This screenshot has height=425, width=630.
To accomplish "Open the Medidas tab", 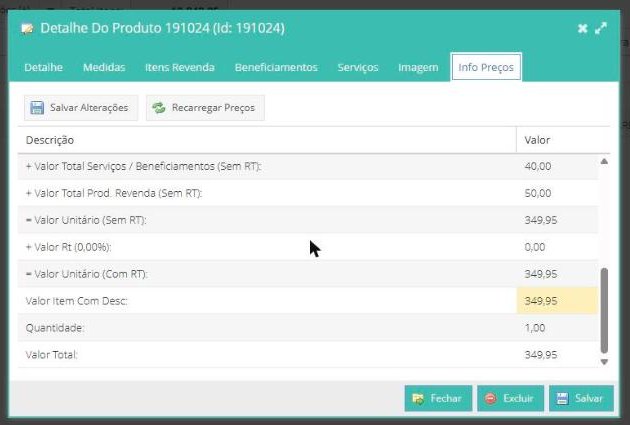I will click(x=104, y=67).
